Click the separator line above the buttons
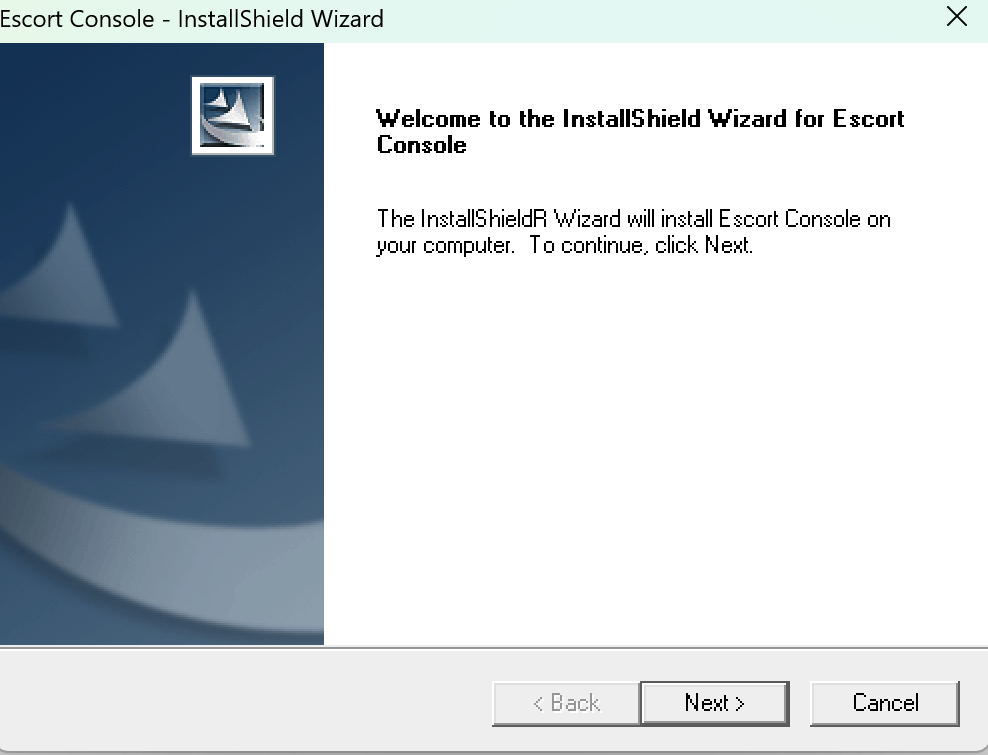This screenshot has height=755, width=988. (x=494, y=647)
